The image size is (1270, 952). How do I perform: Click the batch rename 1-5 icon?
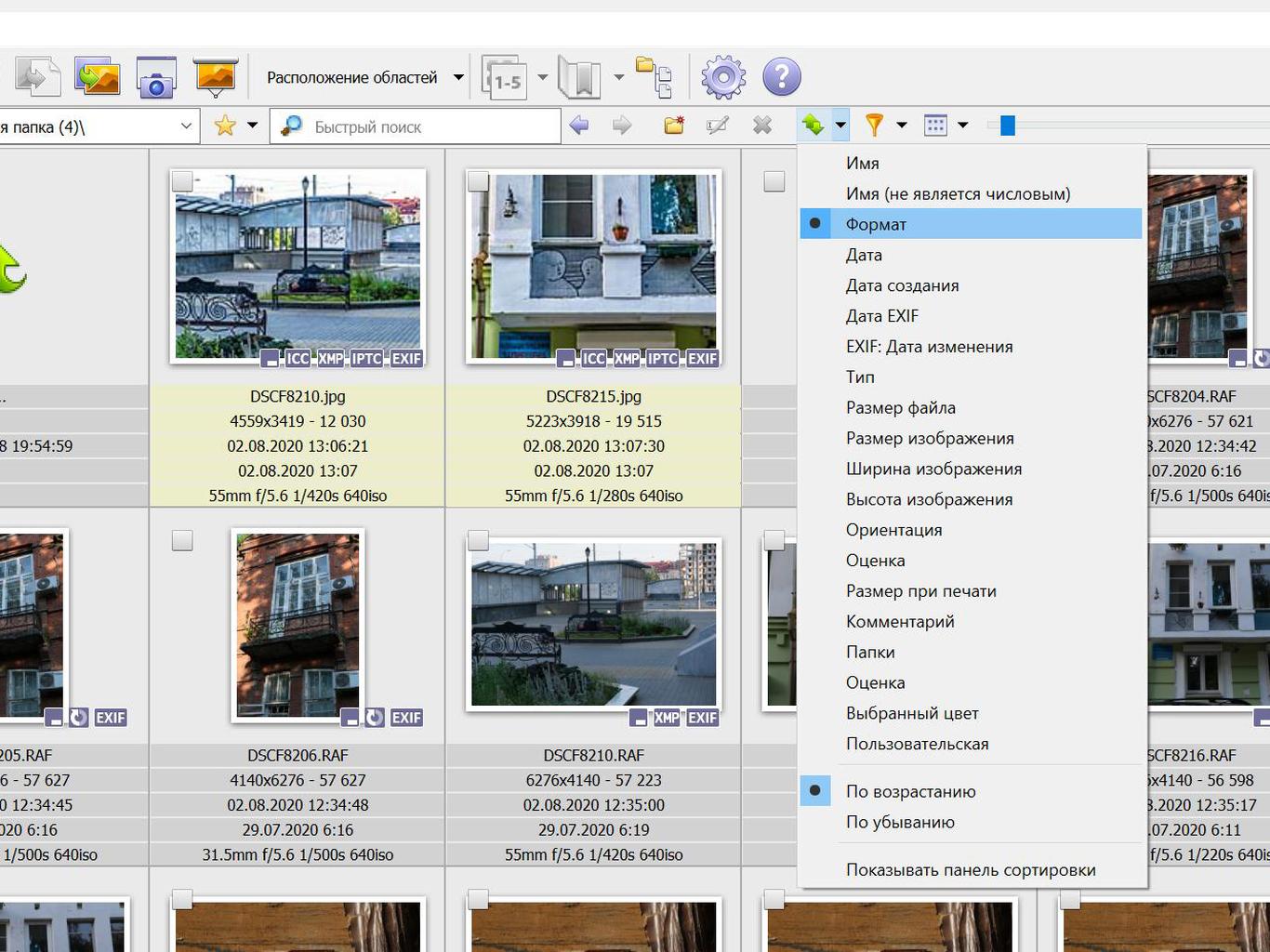tap(505, 77)
